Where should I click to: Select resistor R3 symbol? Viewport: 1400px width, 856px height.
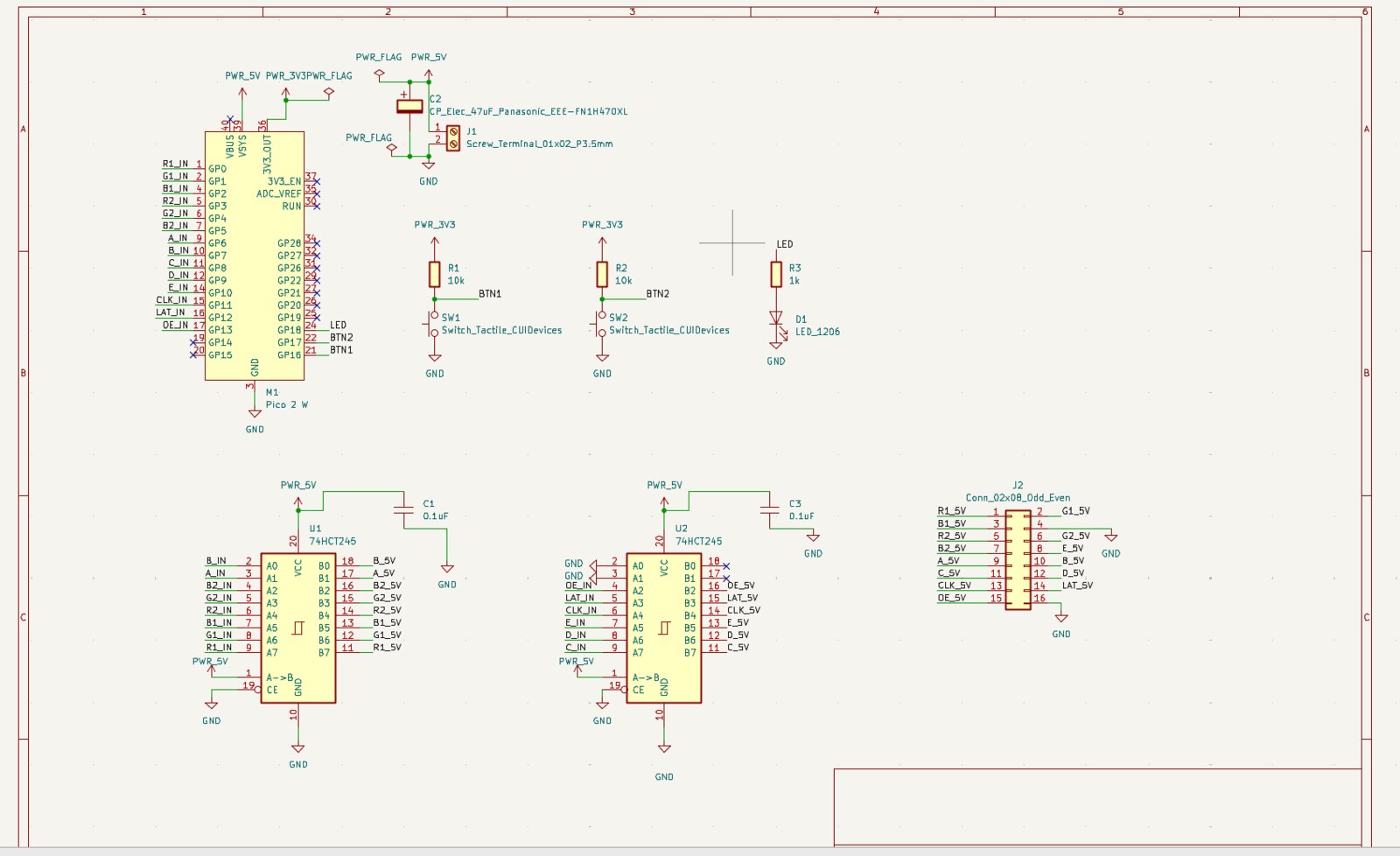776,275
